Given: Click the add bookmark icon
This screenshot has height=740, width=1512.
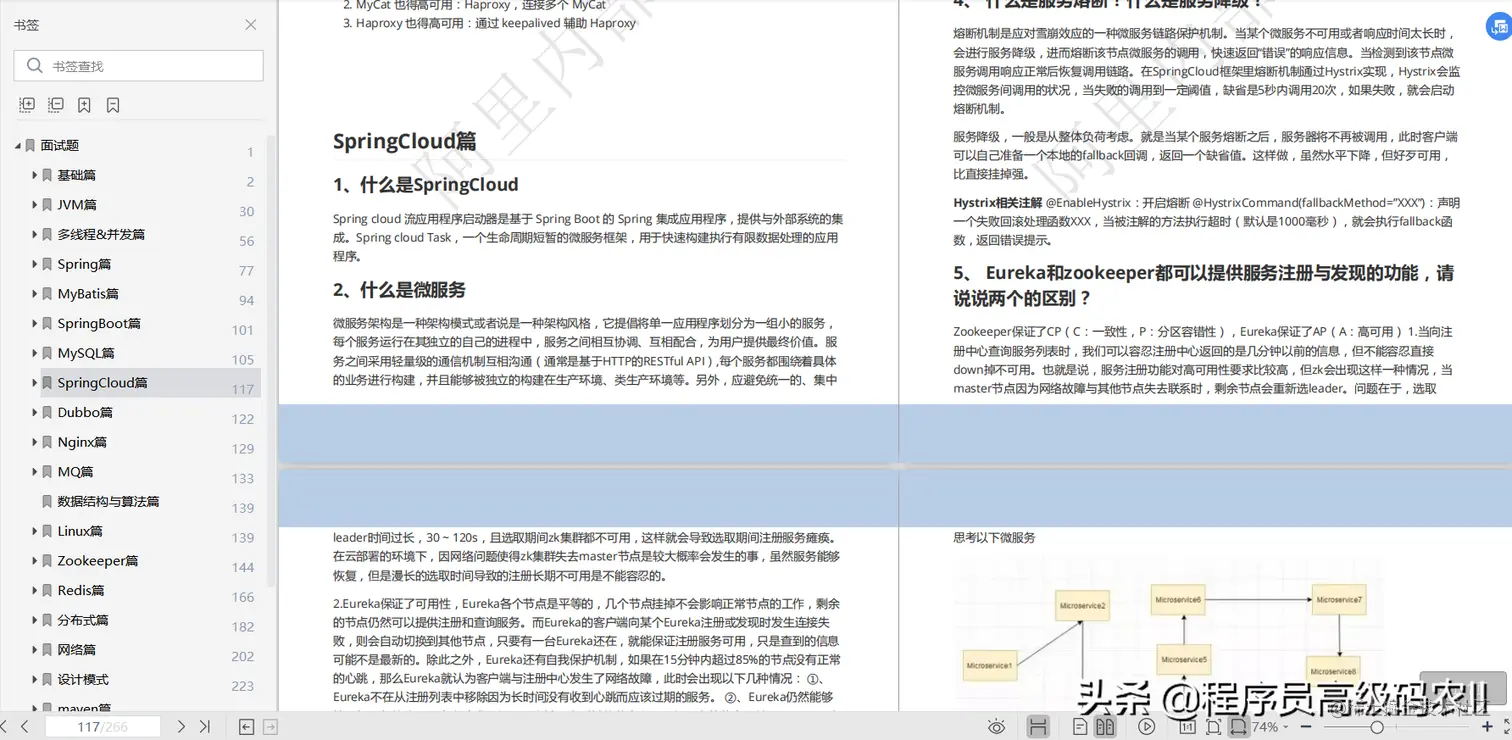Looking at the screenshot, I should click(x=85, y=105).
